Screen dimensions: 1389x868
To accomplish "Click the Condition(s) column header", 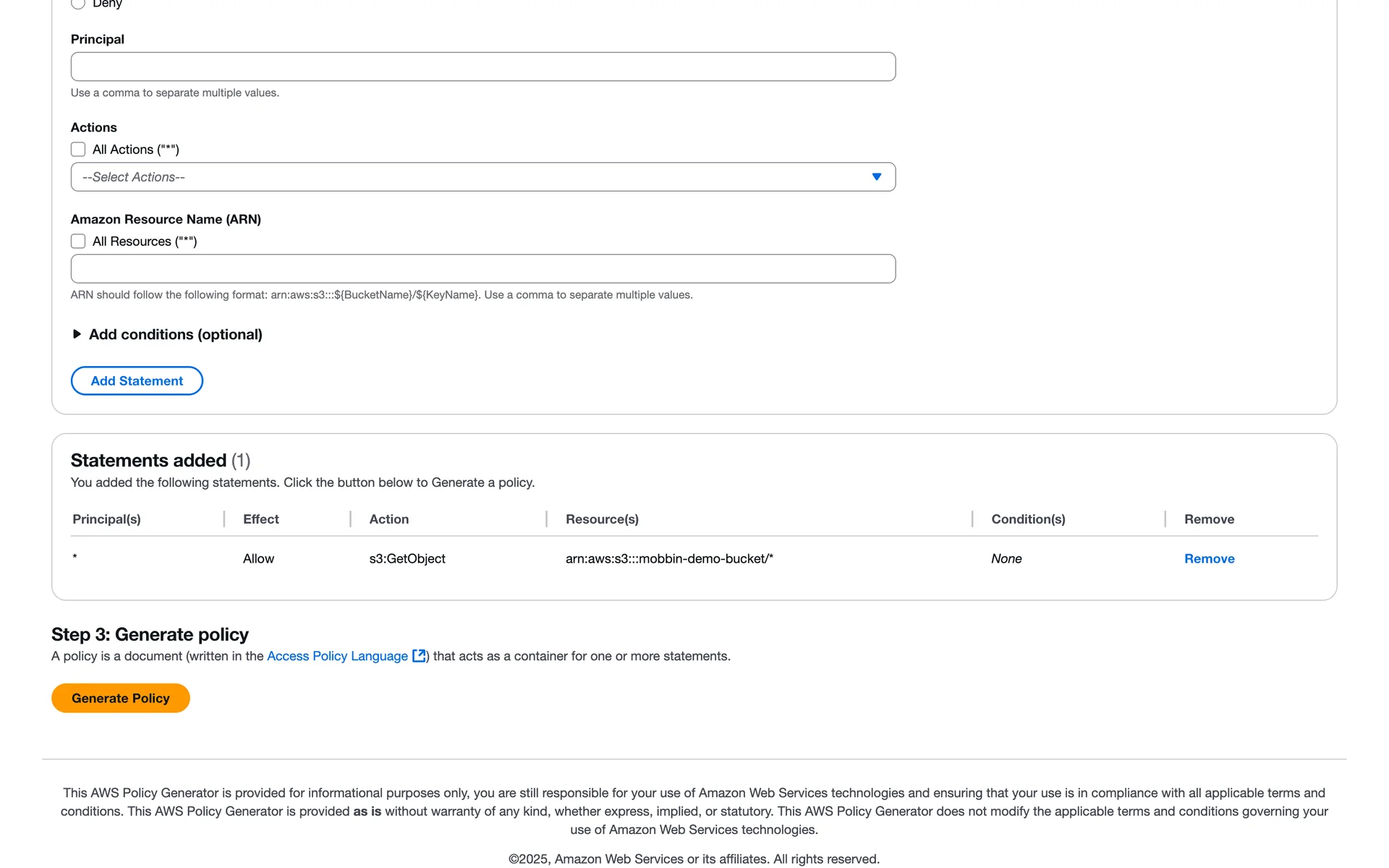I will click(1028, 519).
